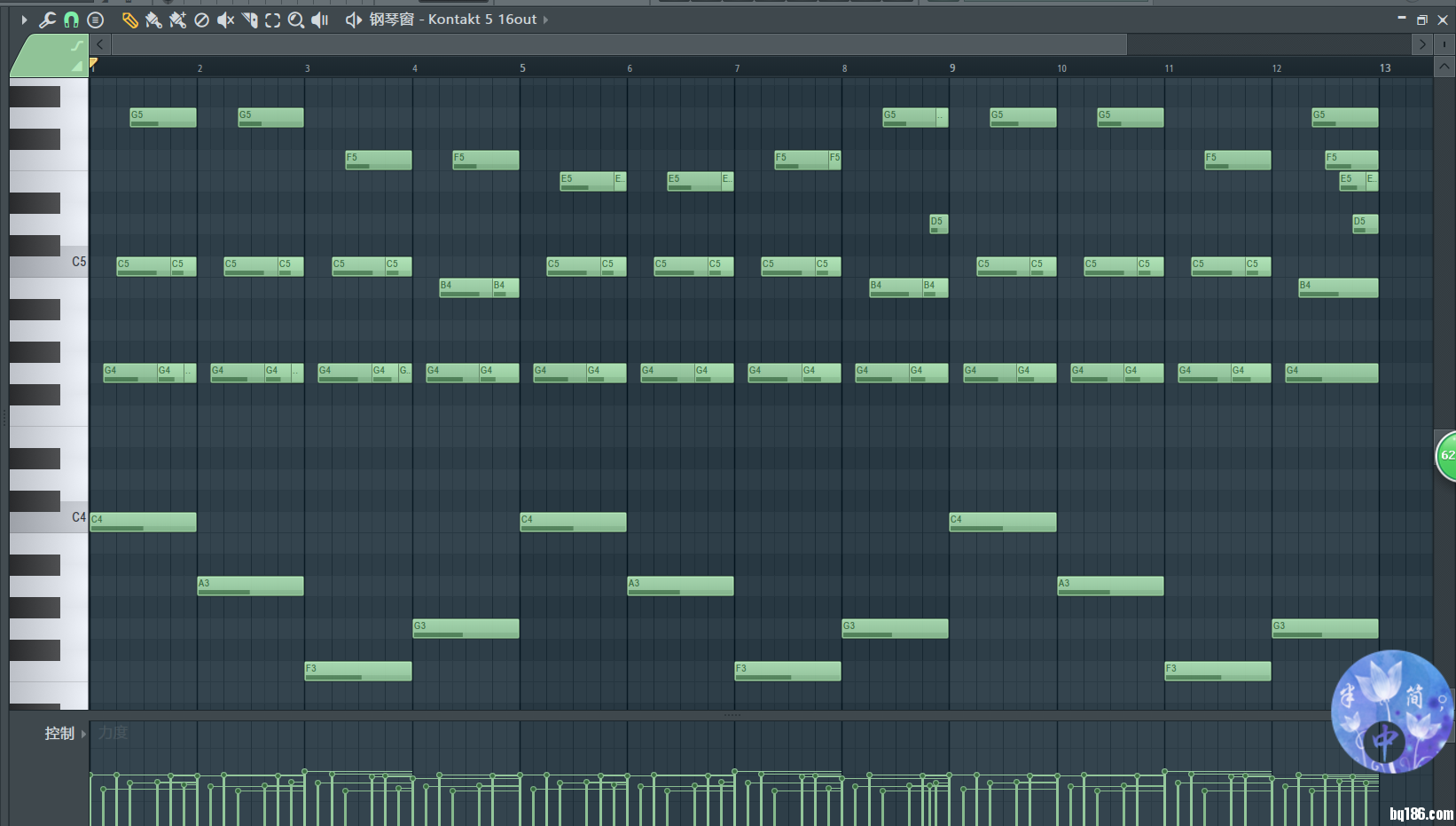
Task: Expand the 控制 control selector arrow
Action: [x=83, y=734]
